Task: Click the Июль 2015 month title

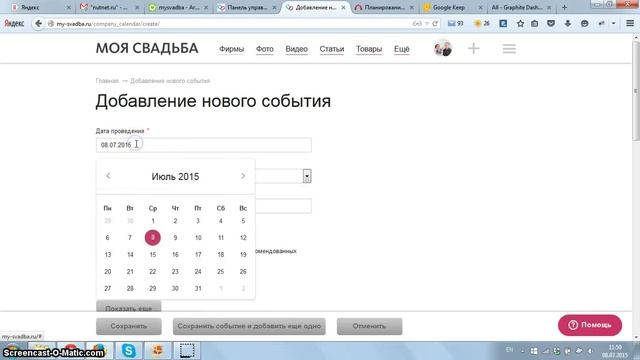Action: coord(176,176)
